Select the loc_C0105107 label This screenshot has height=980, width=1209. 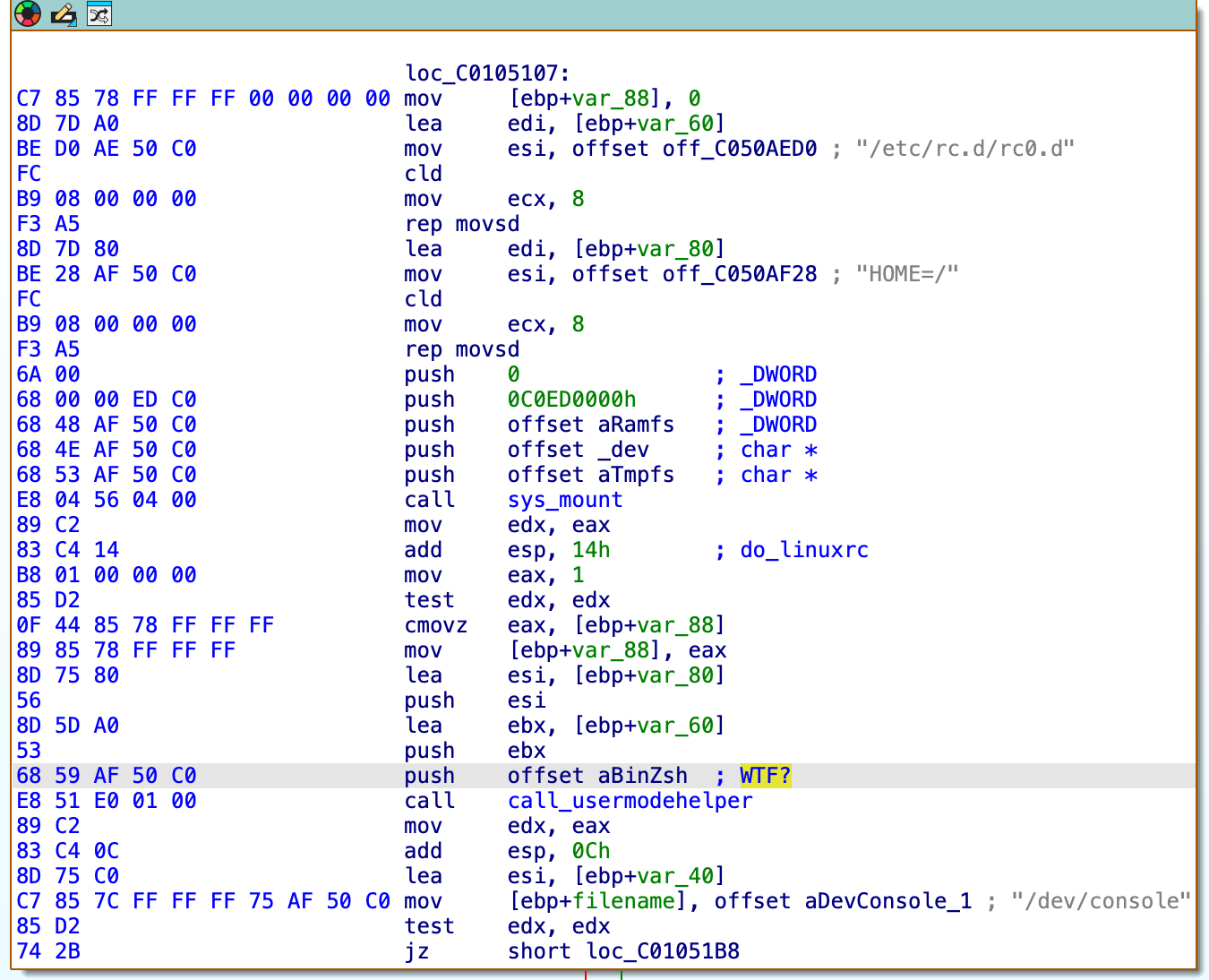pyautogui.click(x=487, y=73)
